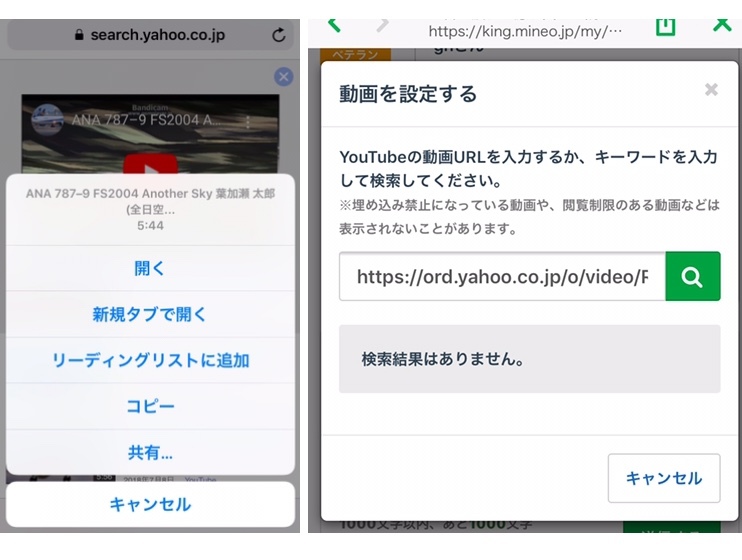Close the in-app browser with the green X

click(x=721, y=23)
